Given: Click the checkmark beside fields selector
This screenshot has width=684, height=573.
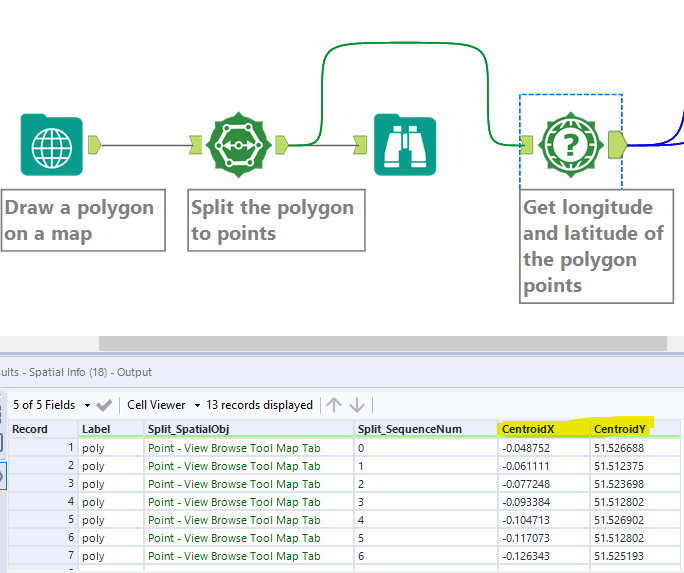Looking at the screenshot, I should 104,405.
